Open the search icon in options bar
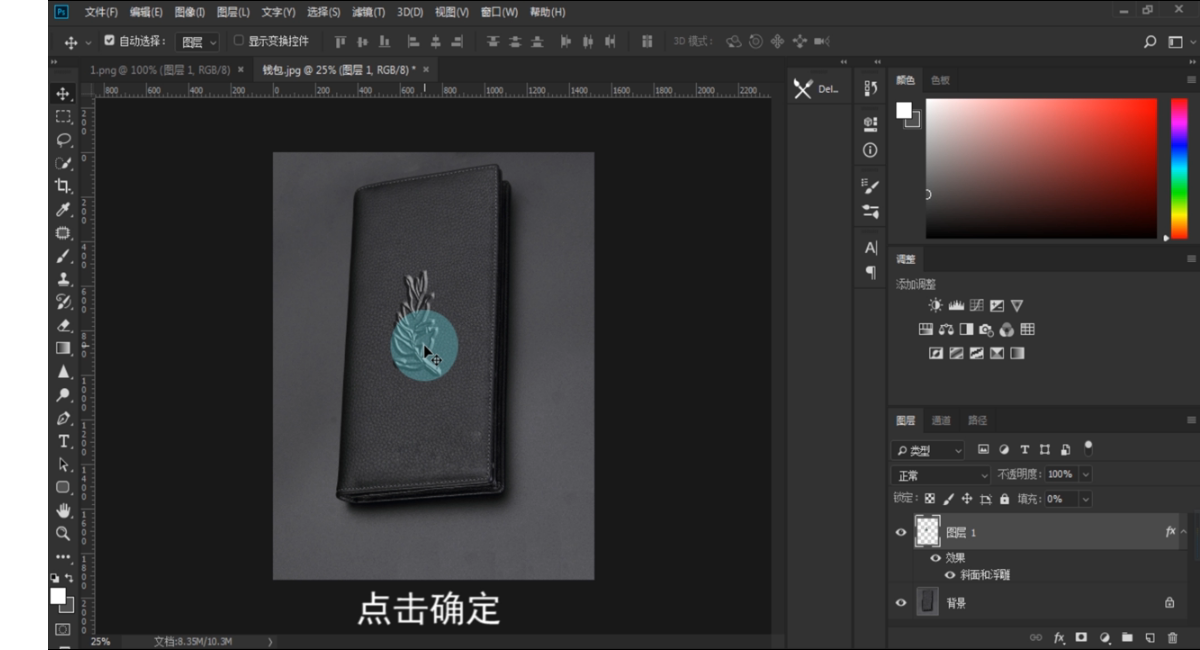 (1150, 42)
